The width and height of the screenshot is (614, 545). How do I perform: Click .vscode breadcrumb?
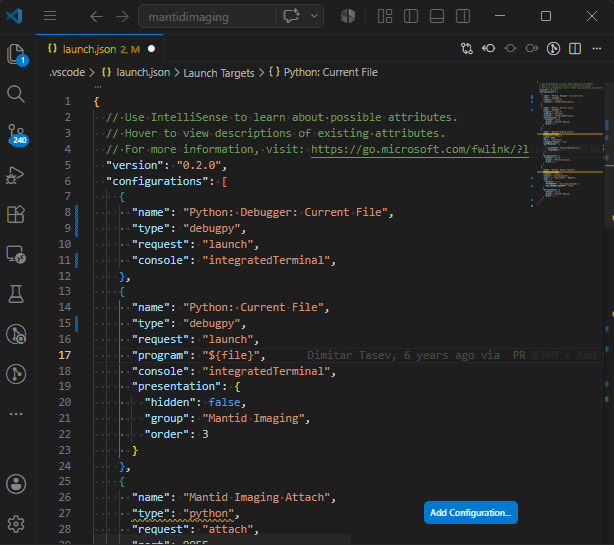tap(67, 72)
